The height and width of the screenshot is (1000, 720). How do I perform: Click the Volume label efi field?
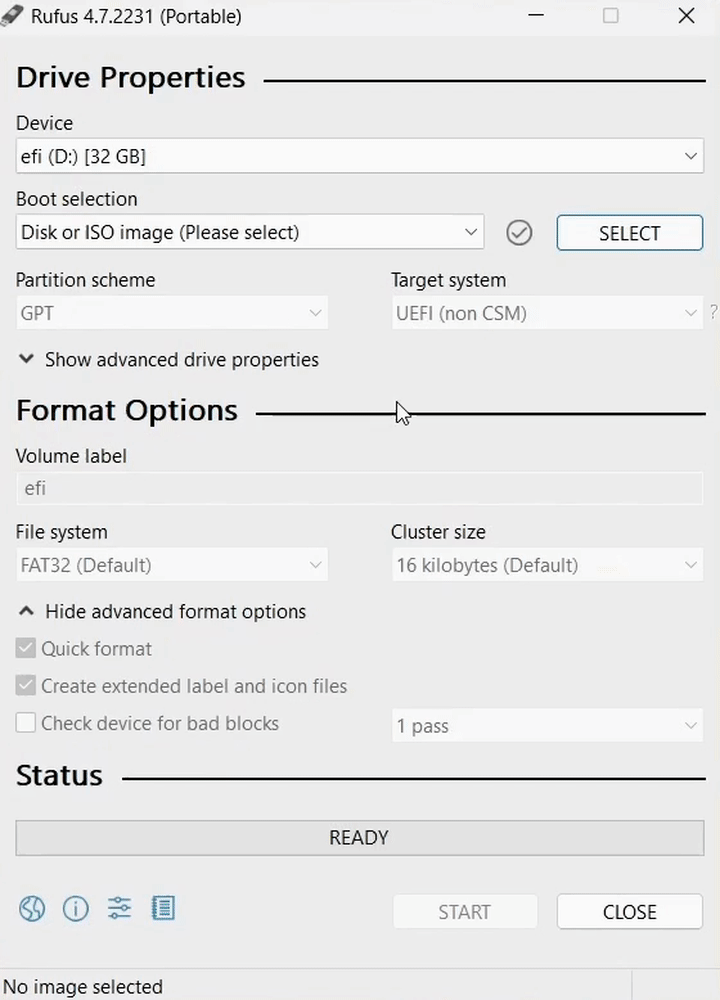click(360, 489)
